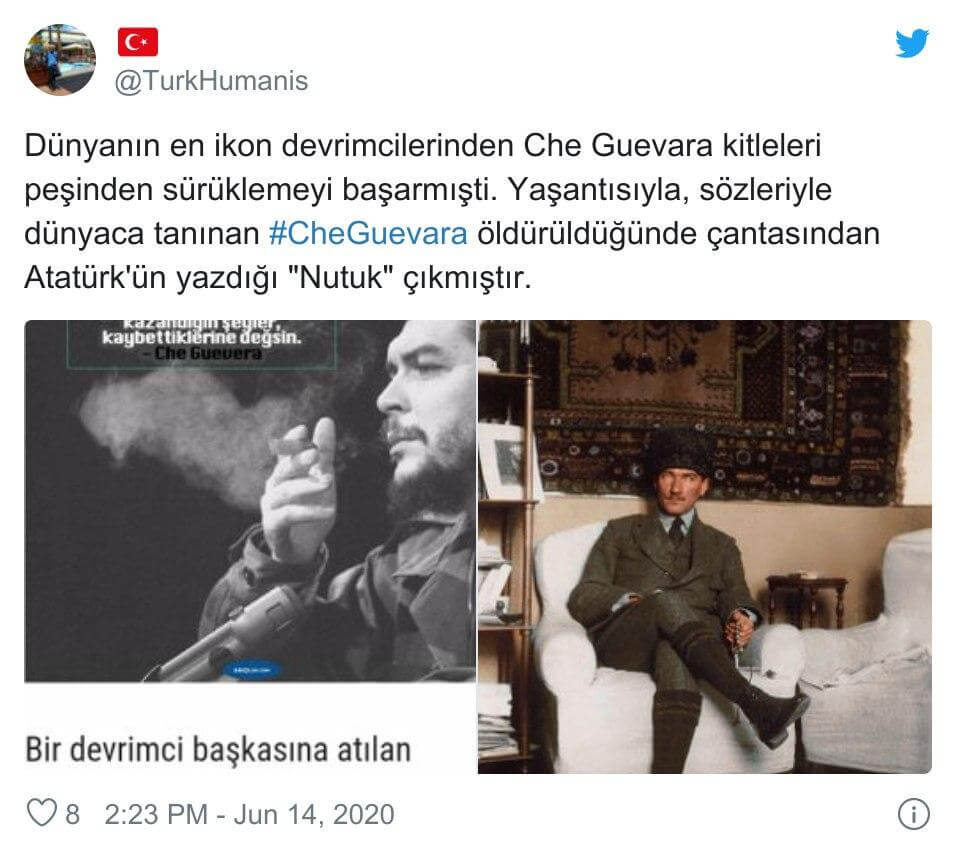Screen dimensions: 956x854
Task: Click the "kaybettiklerine değsin" quote overlay
Action: pyautogui.click(x=202, y=337)
